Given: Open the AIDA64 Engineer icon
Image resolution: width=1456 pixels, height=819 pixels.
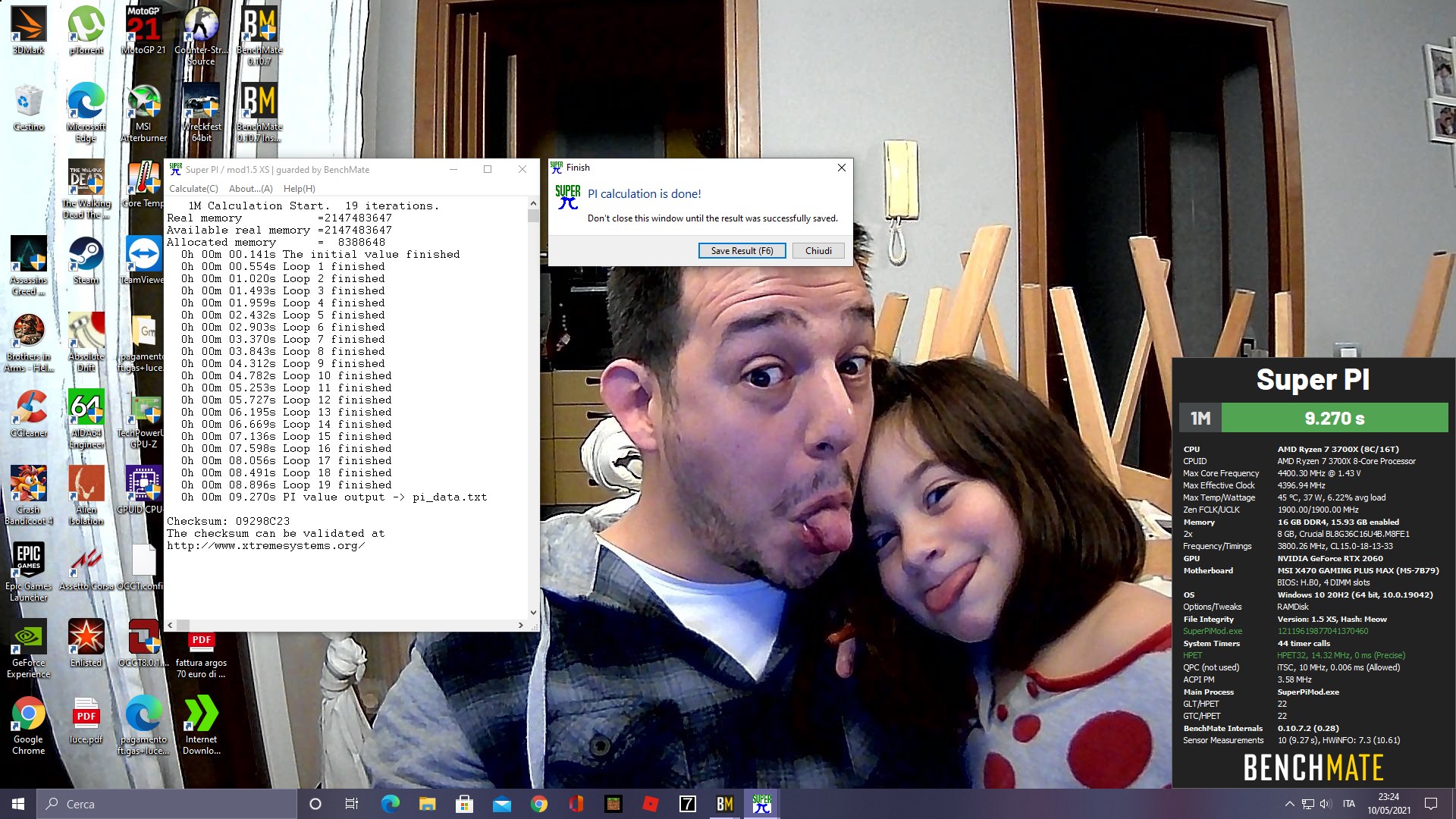Looking at the screenshot, I should (86, 419).
